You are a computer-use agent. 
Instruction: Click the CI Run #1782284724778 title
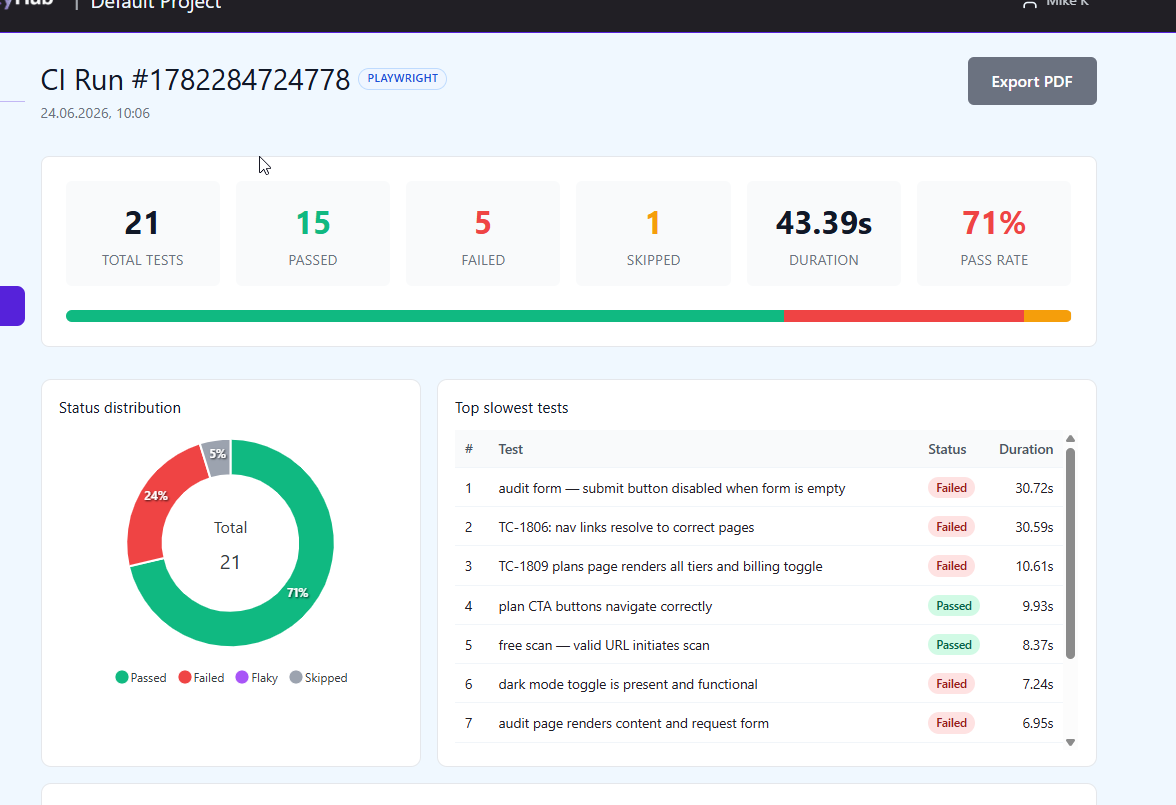195,80
